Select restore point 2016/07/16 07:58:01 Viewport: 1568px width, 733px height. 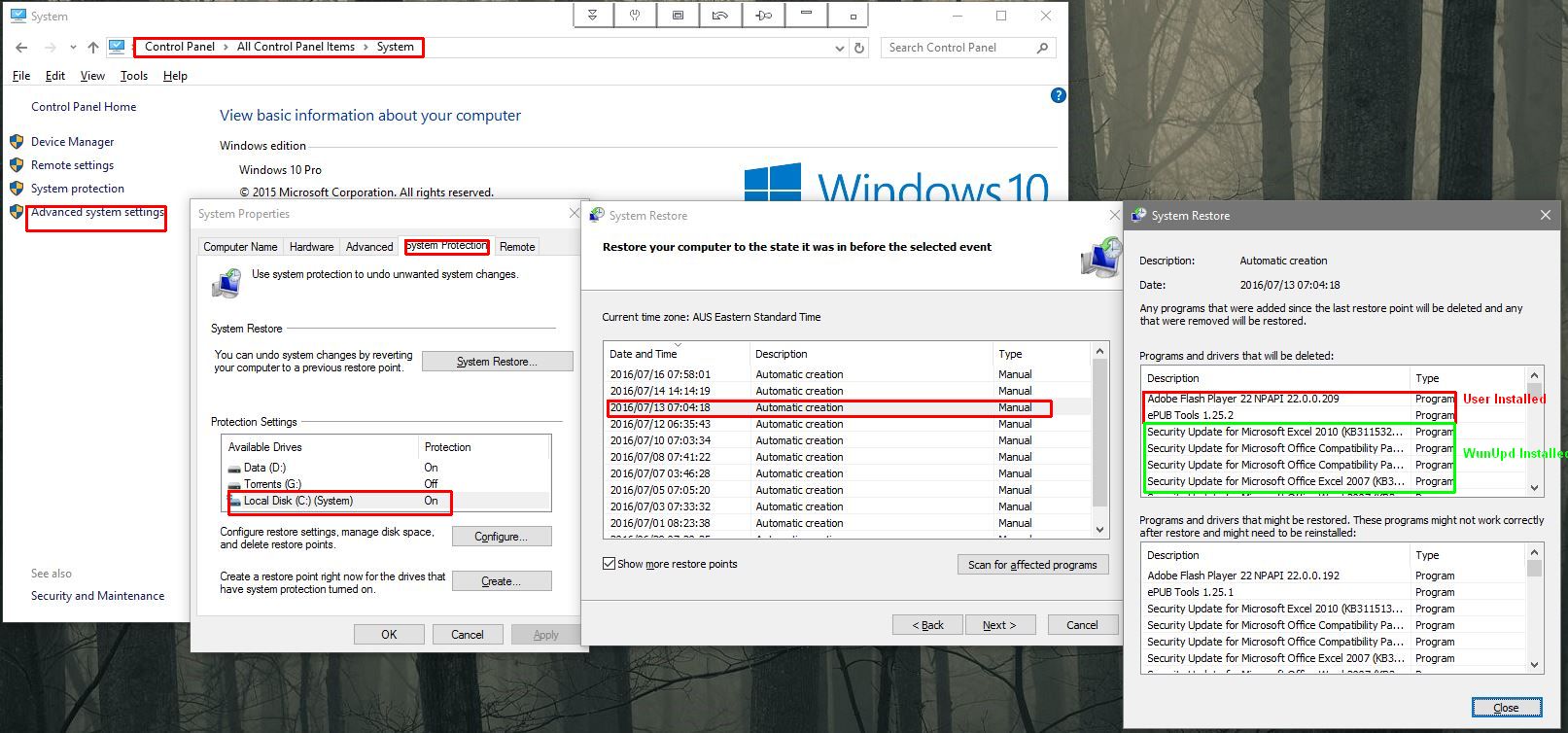pos(848,374)
